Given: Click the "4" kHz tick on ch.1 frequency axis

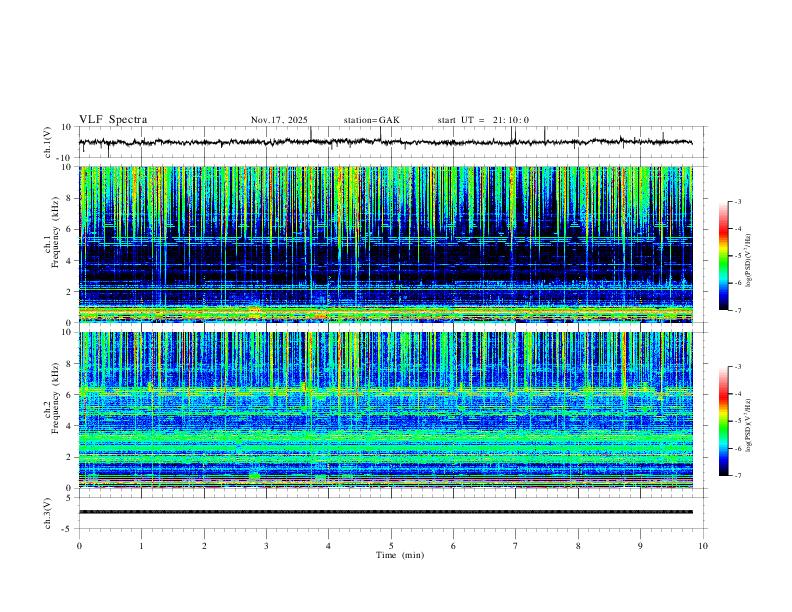Looking at the screenshot, I should 69,261.
